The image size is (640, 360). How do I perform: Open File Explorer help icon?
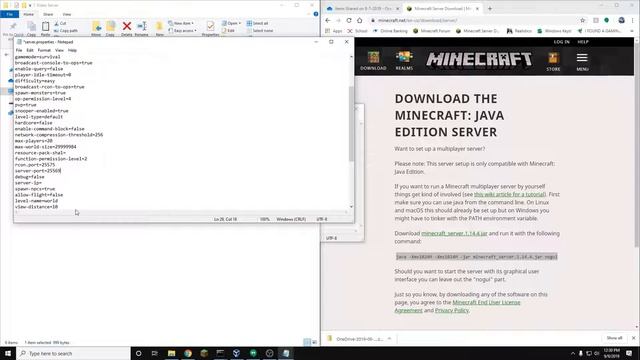click(x=316, y=14)
